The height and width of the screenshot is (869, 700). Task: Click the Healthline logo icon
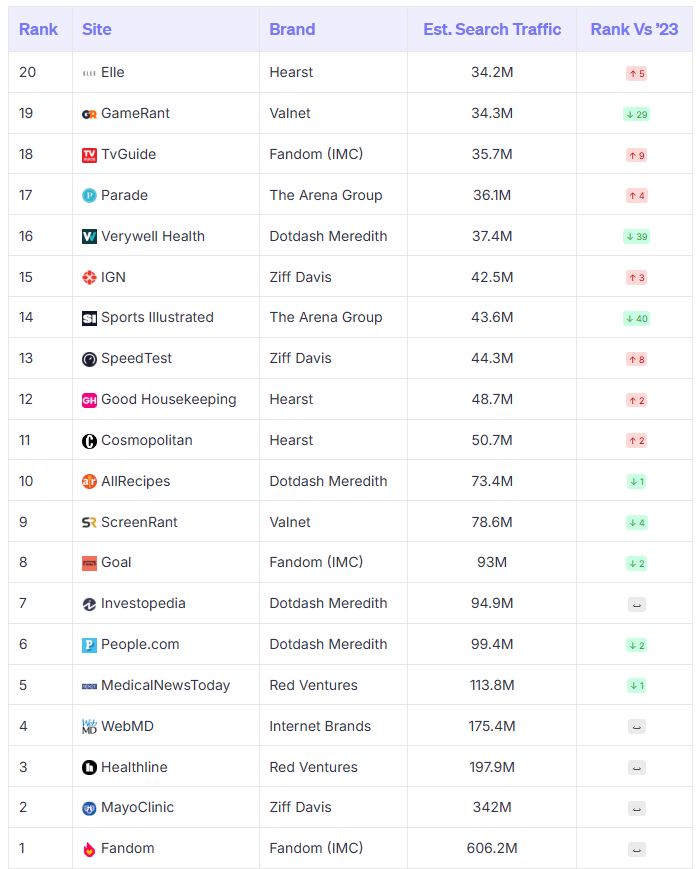coord(90,768)
